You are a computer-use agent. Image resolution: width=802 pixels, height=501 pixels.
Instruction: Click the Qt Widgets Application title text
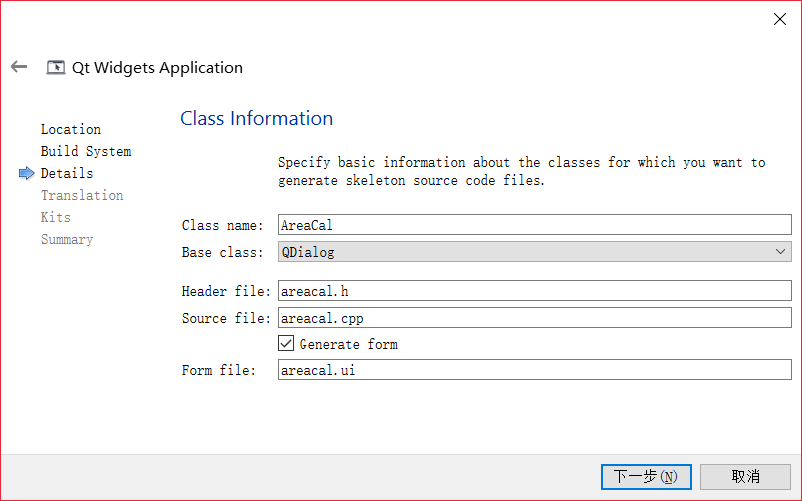[157, 67]
